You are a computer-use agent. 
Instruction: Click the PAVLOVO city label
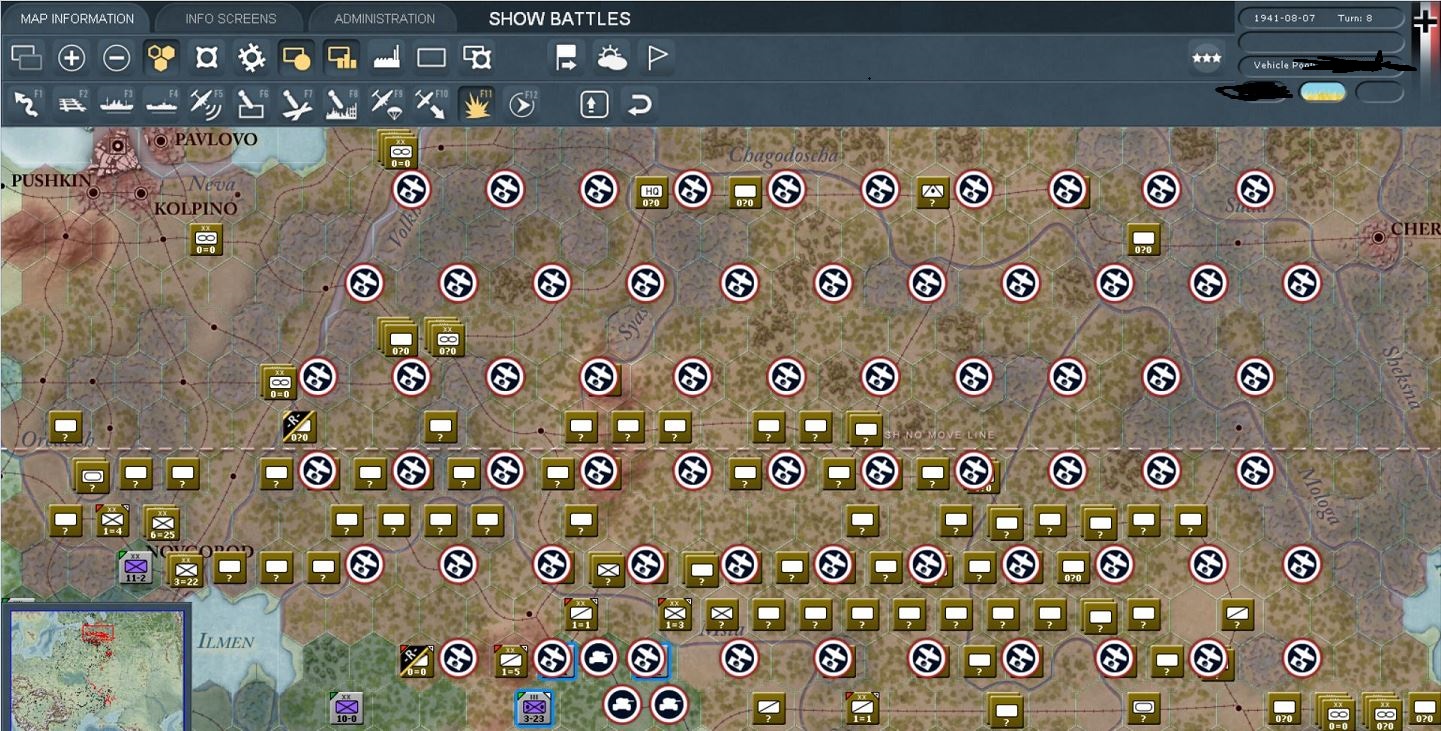(216, 140)
